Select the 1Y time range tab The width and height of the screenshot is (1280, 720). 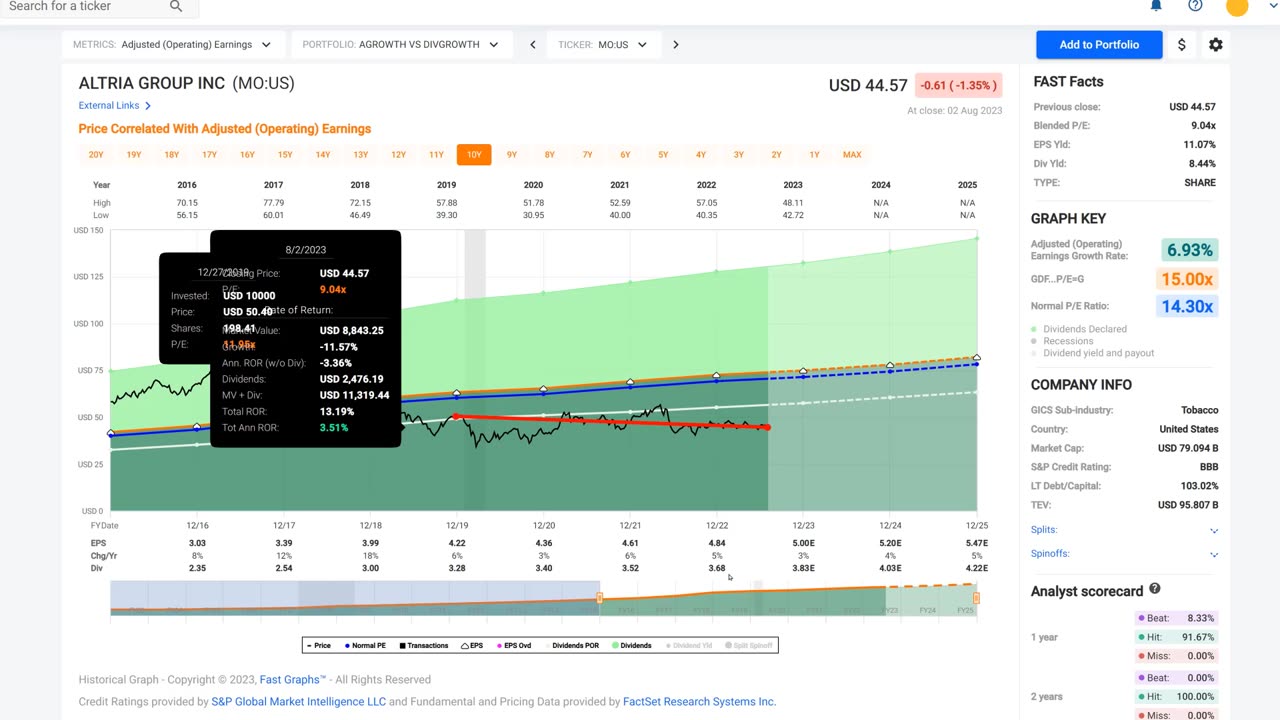(x=814, y=155)
